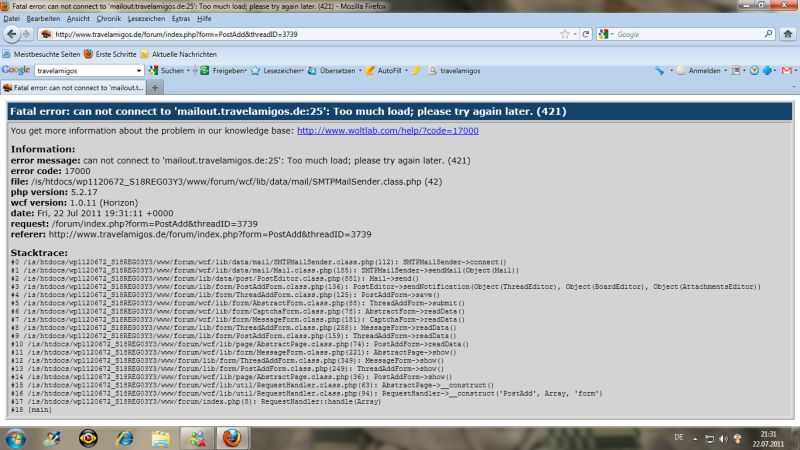Image resolution: width=800 pixels, height=450 pixels.
Task: Click stacktrace line #0 SMTPMailSender->connect()
Action: 259,262
